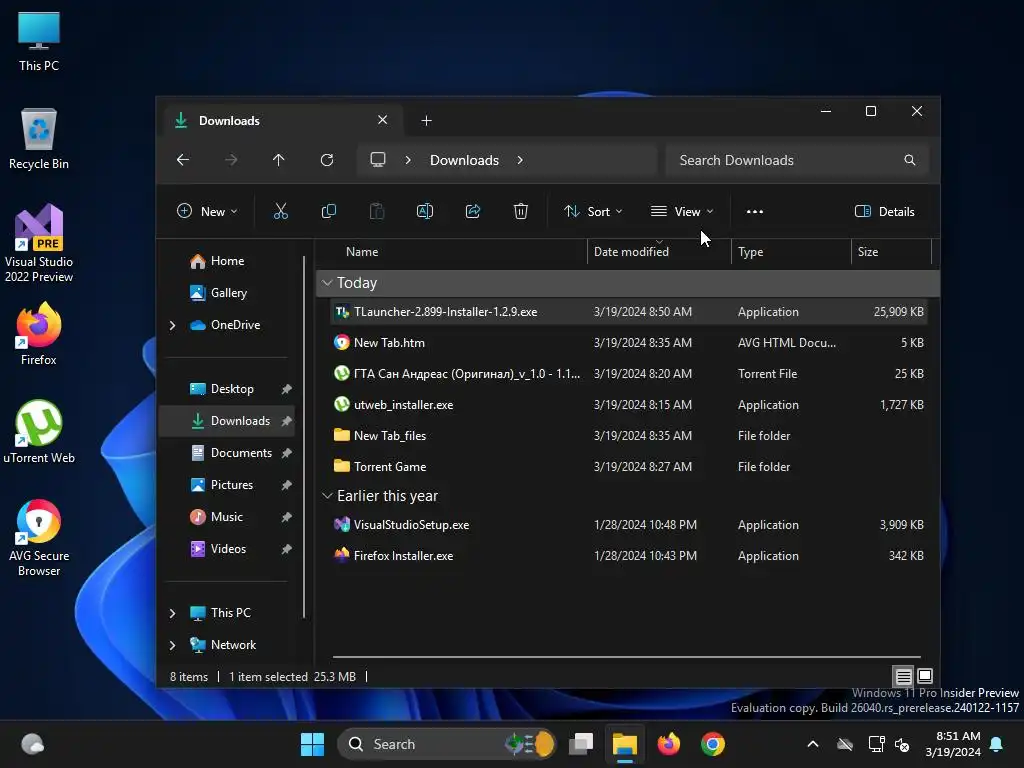
Task: Select TLauncher-2.899-Installer-1.2.9.exe file
Action: (628, 312)
